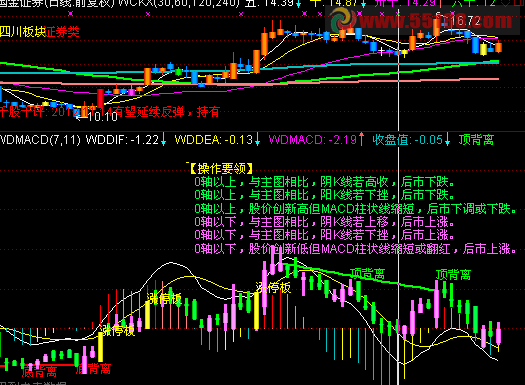The width and height of the screenshot is (525, 385).
Task: Click the red 证券类 category label
Action: click(62, 32)
